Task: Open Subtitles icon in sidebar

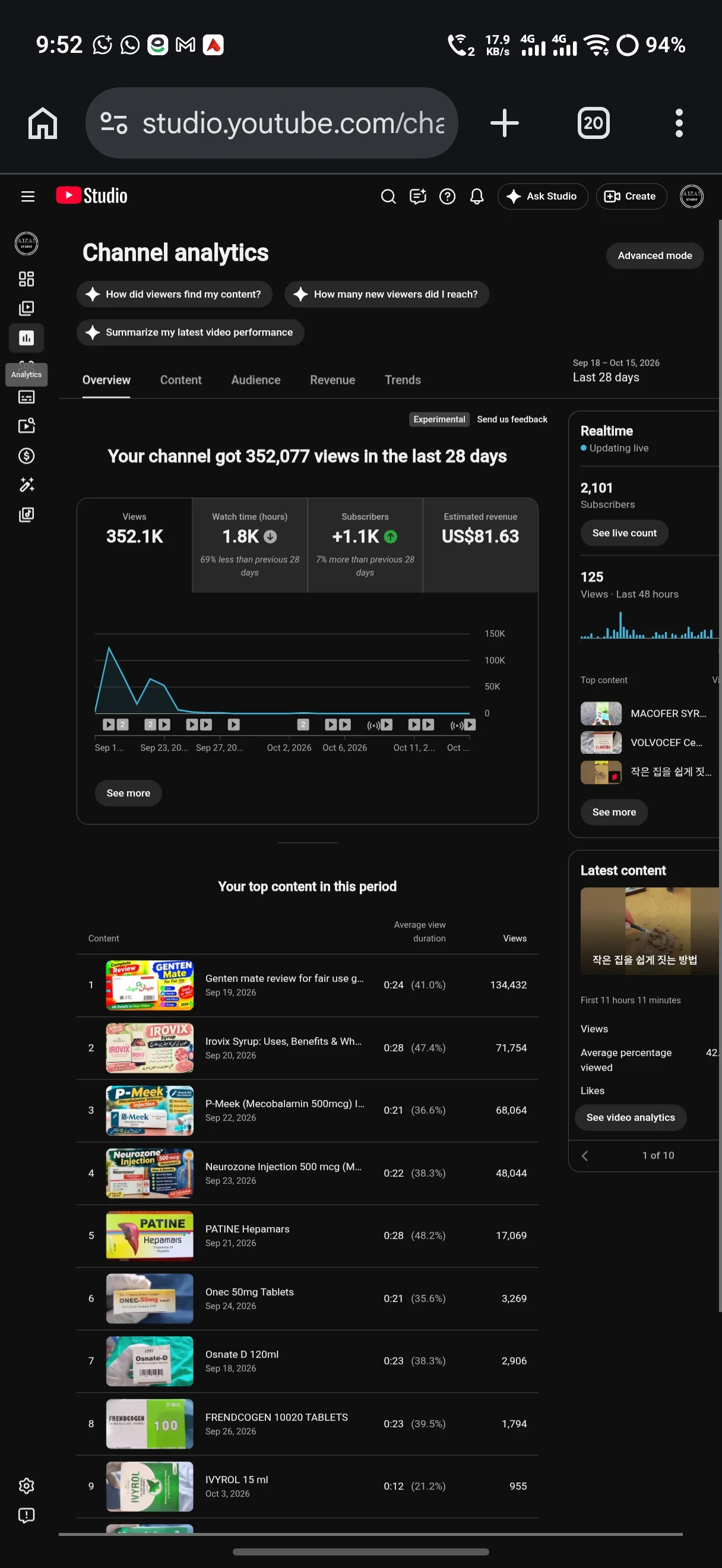Action: click(27, 397)
